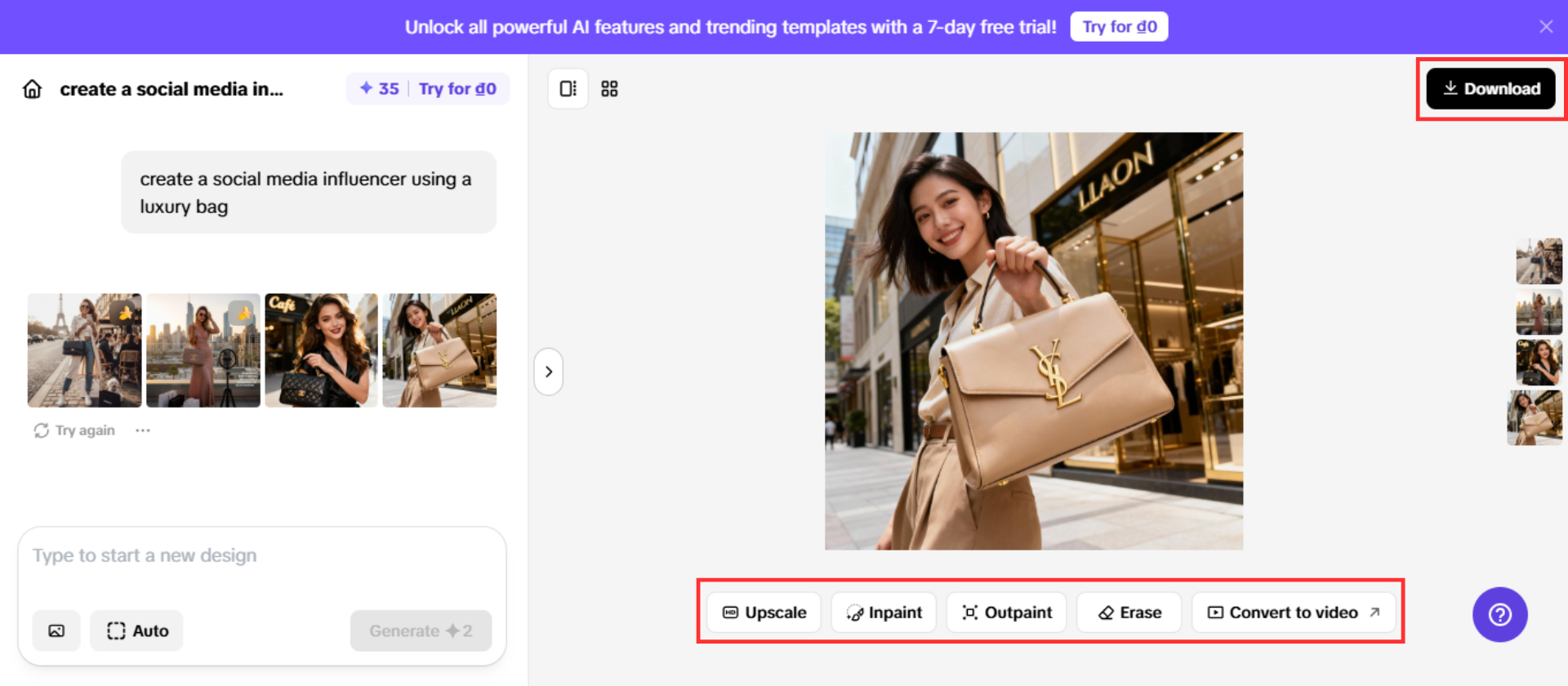Viewport: 1568px width, 686px height.
Task: Open the city skyline pink dress thumbnail
Action: [x=203, y=350]
